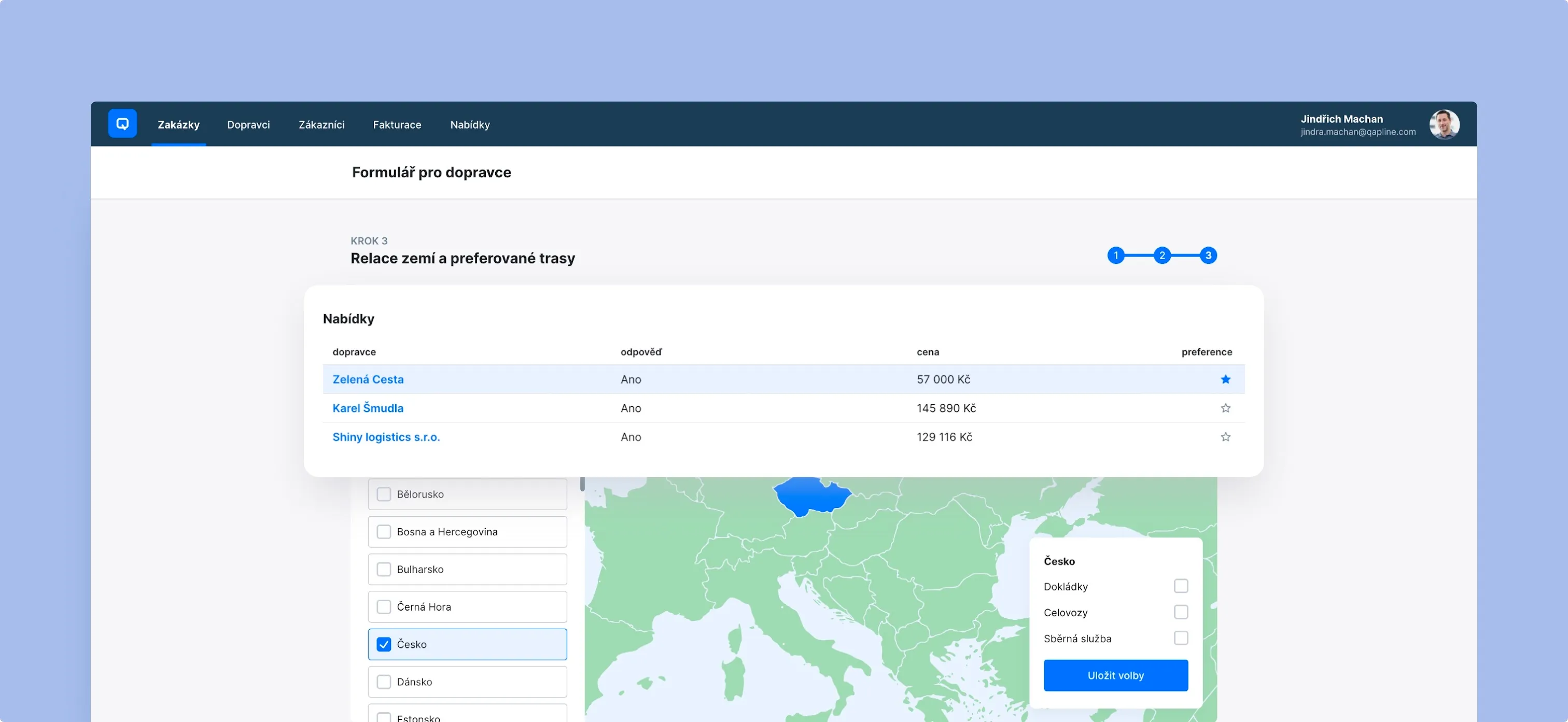The width and height of the screenshot is (1568, 722).
Task: Mark Karel Šmudla as preferred star
Action: point(1225,408)
